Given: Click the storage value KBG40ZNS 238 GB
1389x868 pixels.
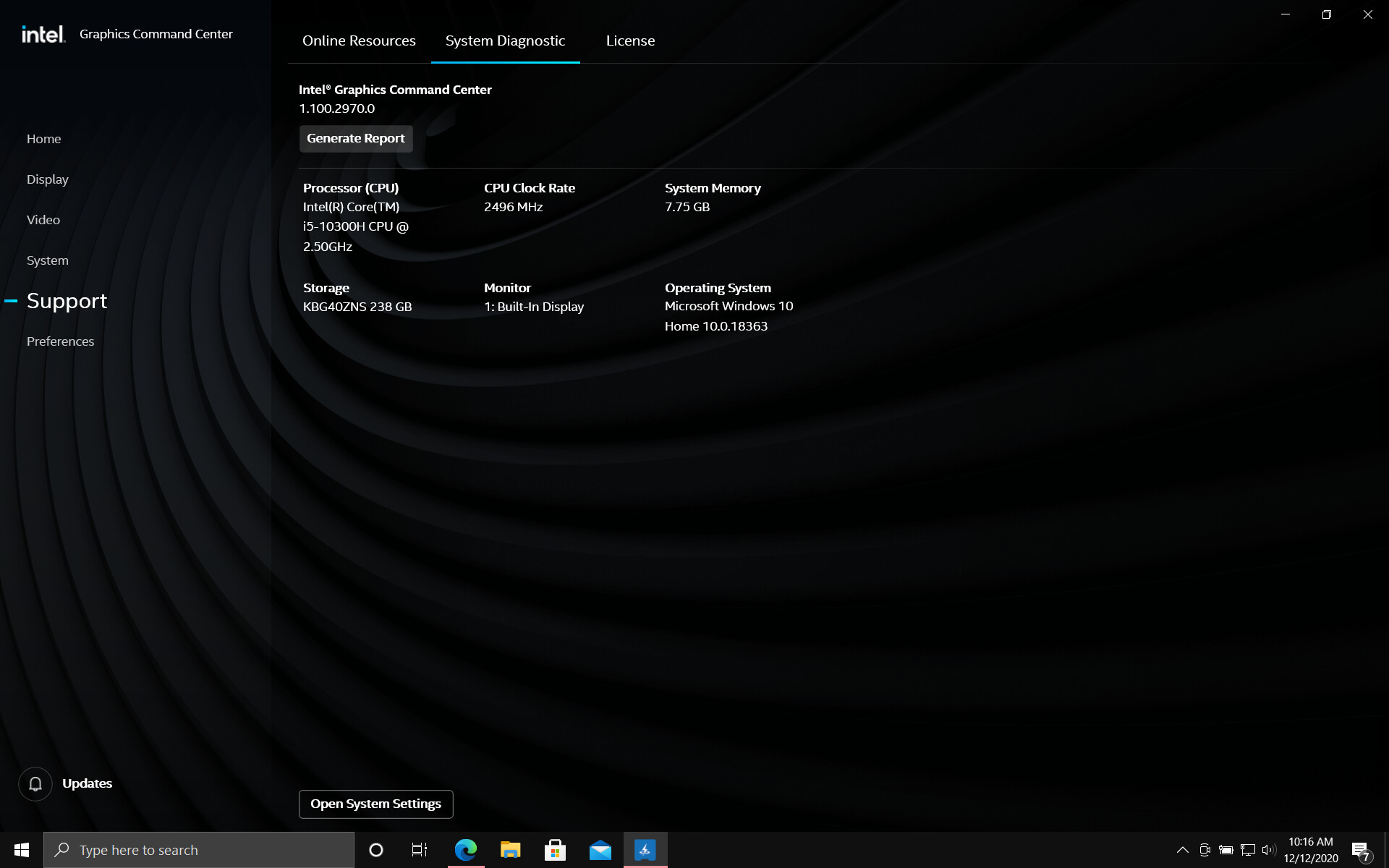Looking at the screenshot, I should [x=357, y=307].
